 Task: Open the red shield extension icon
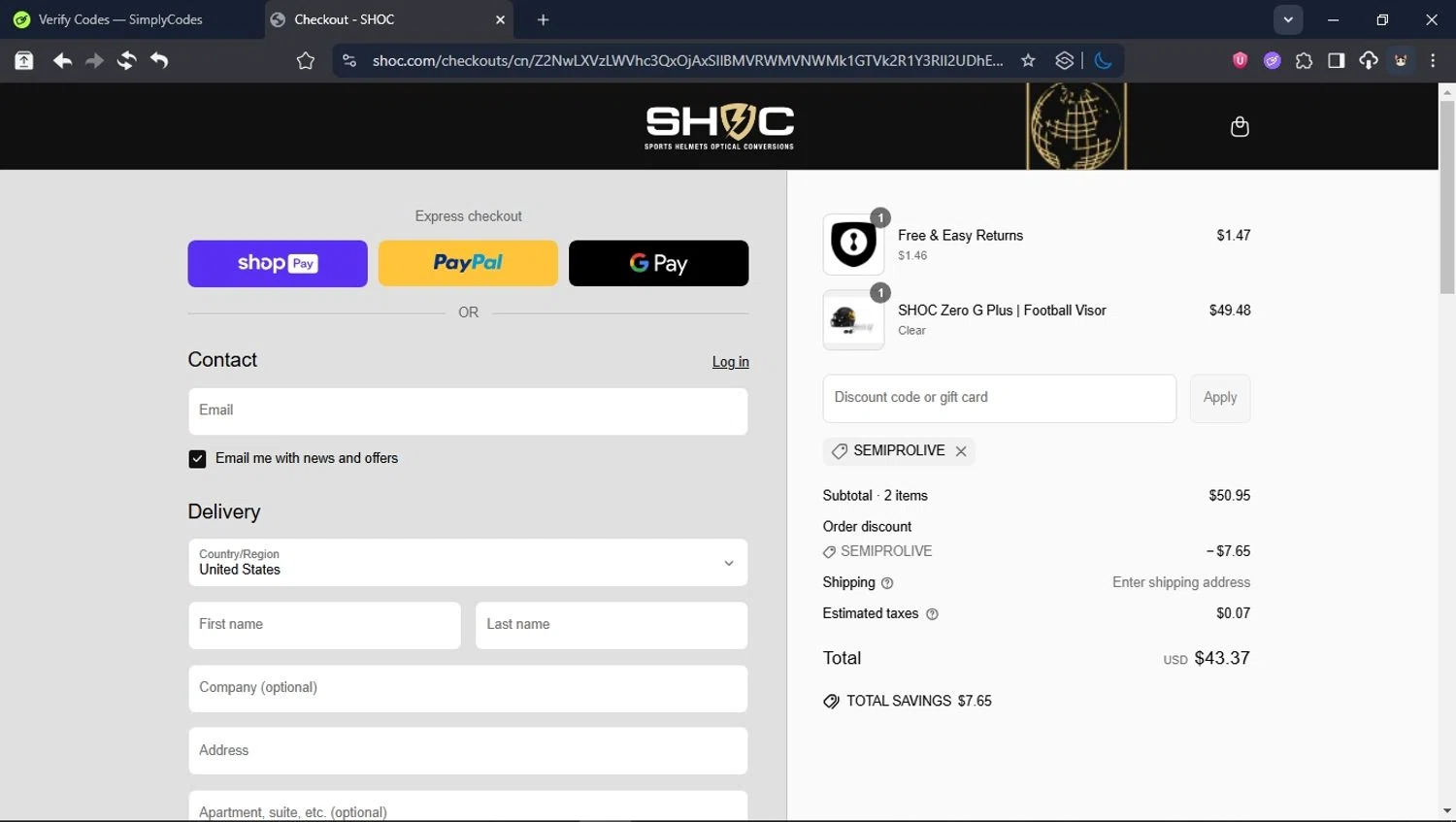click(x=1240, y=60)
